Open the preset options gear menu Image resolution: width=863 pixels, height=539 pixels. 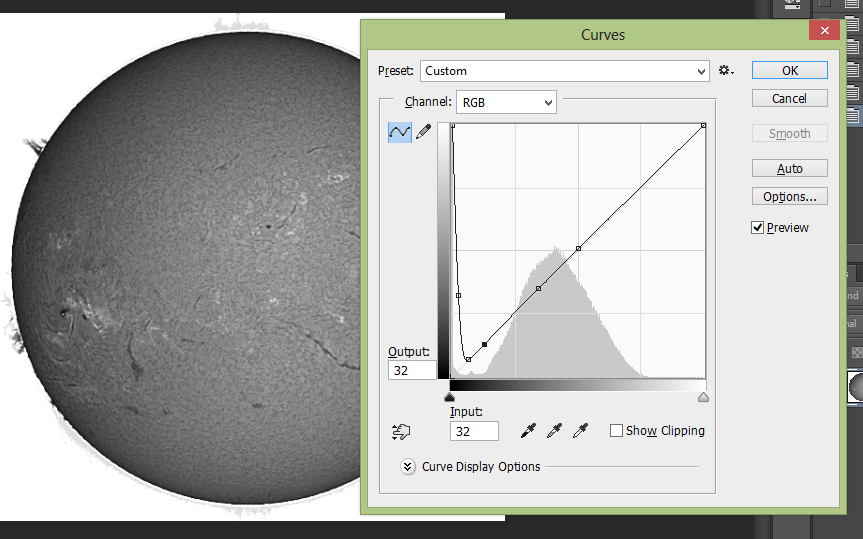(x=726, y=71)
